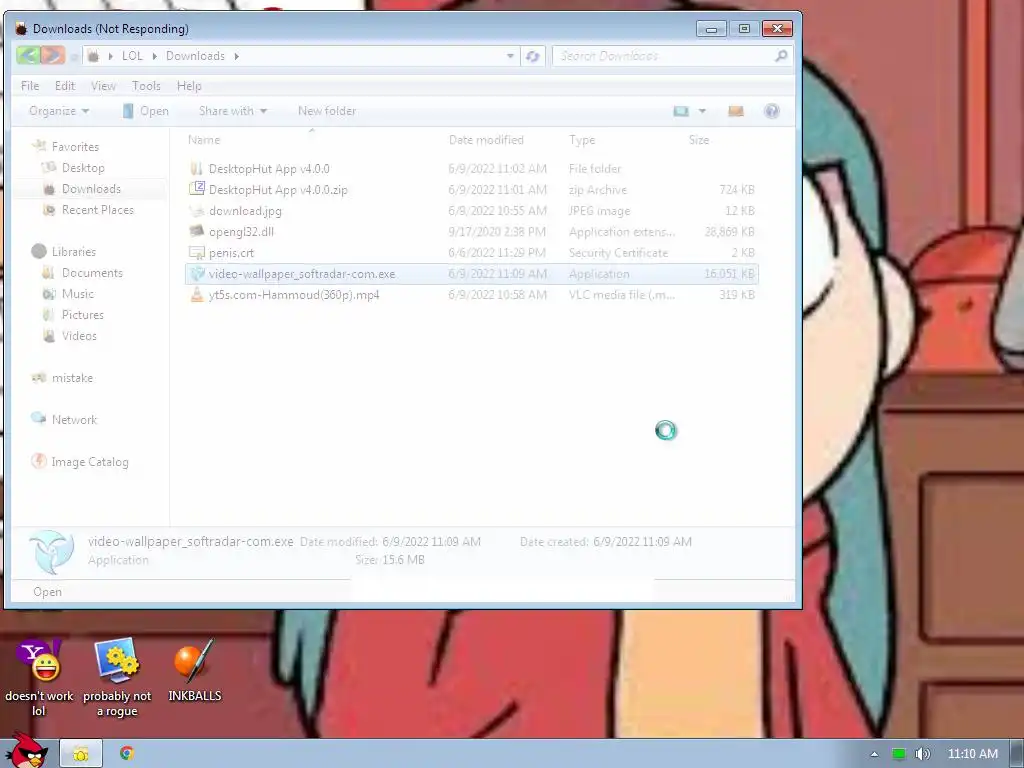The width and height of the screenshot is (1024, 768).
Task: Click the Back navigation arrow
Action: click(x=28, y=56)
